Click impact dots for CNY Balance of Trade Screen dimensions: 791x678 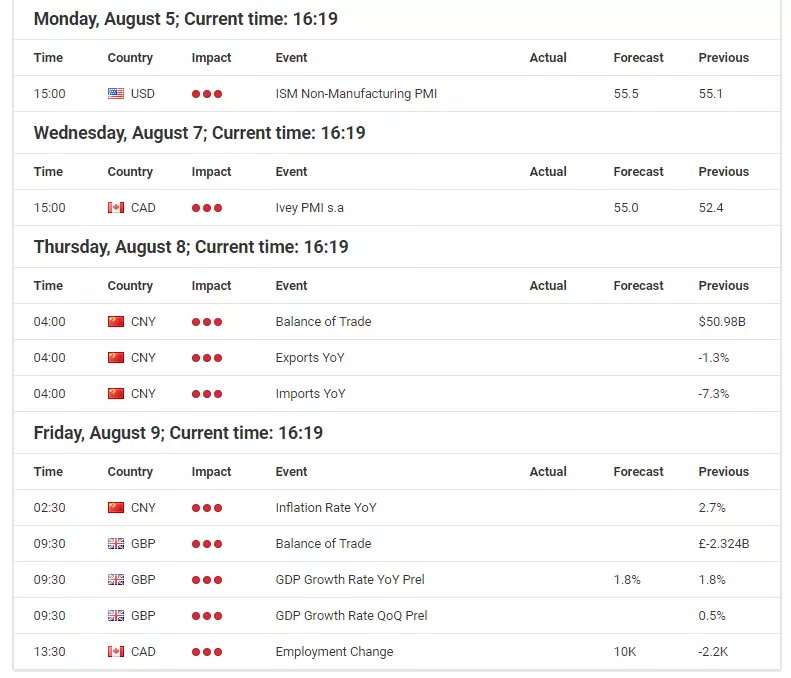207,322
